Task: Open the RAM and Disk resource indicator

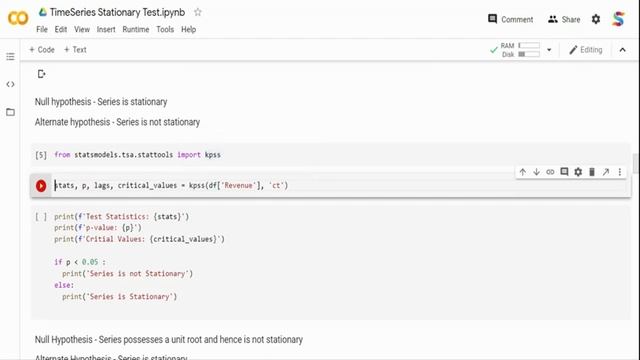Action: 515,50
